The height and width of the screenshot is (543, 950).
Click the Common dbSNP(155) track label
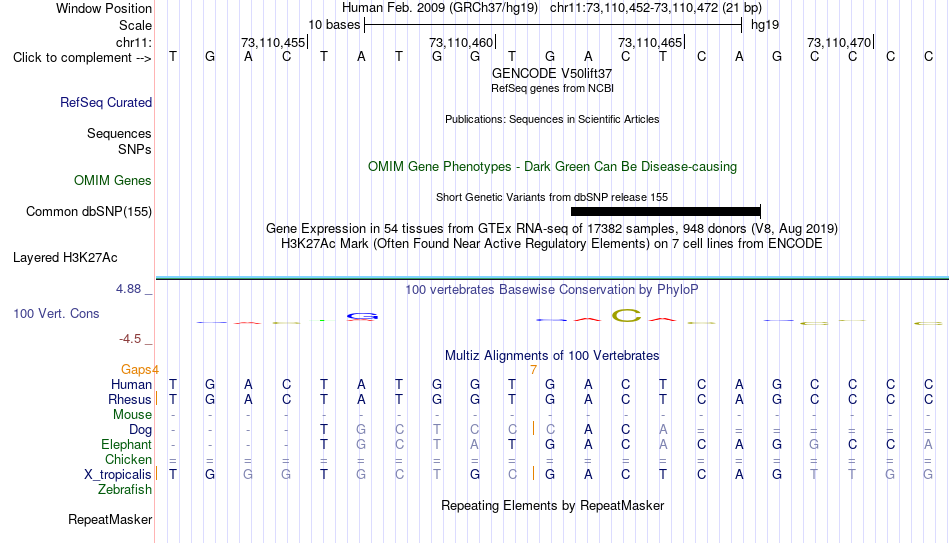click(x=88, y=212)
